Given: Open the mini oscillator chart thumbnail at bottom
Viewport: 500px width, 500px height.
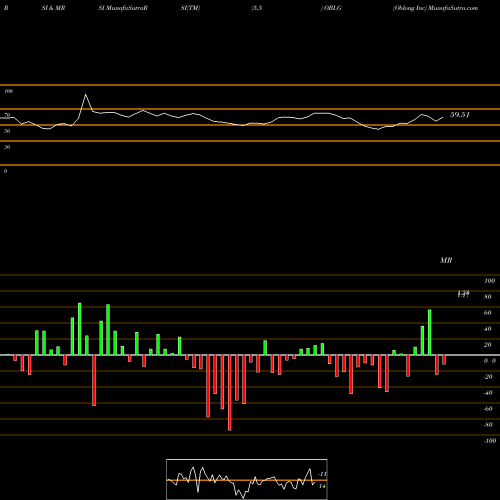Looking at the screenshot, I should point(247,479).
